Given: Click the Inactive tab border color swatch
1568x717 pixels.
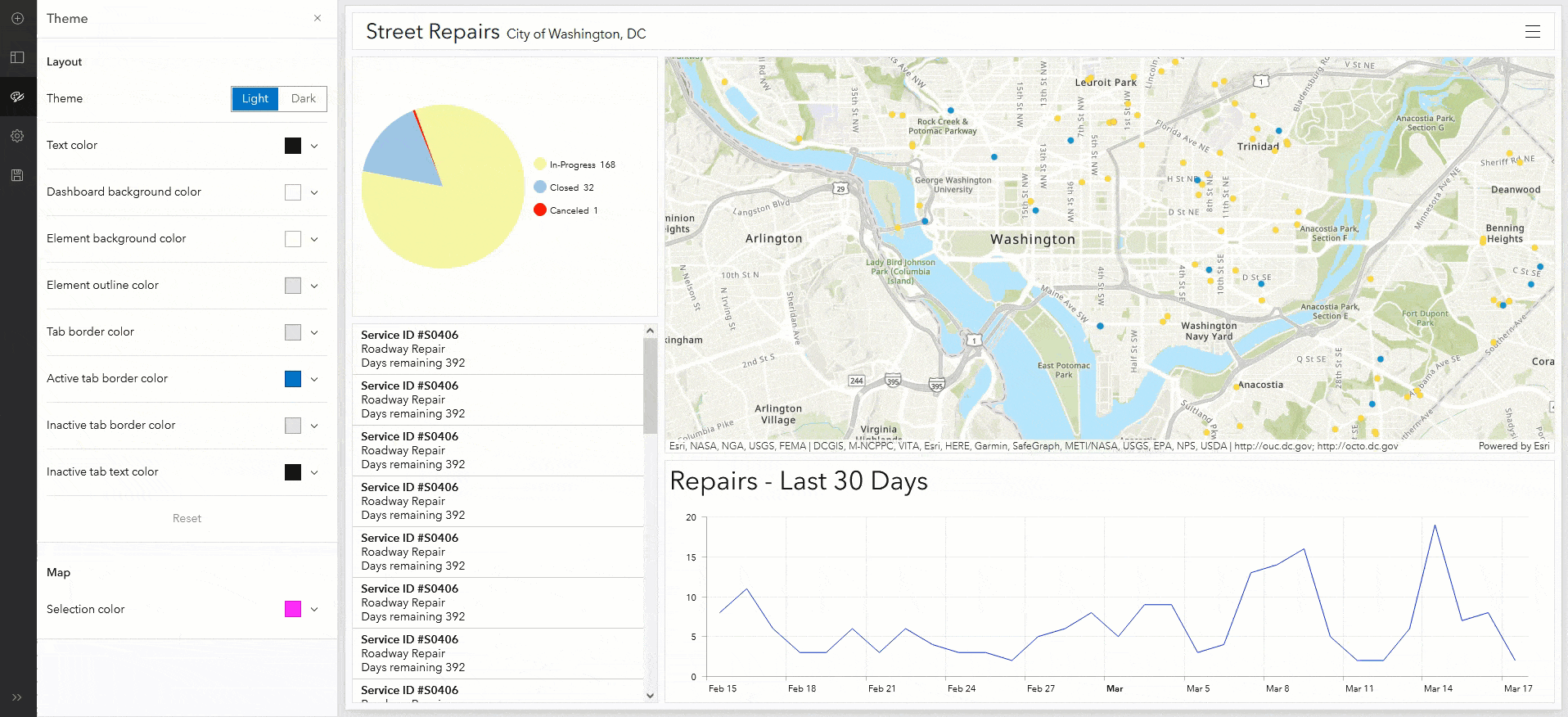Looking at the screenshot, I should (293, 426).
